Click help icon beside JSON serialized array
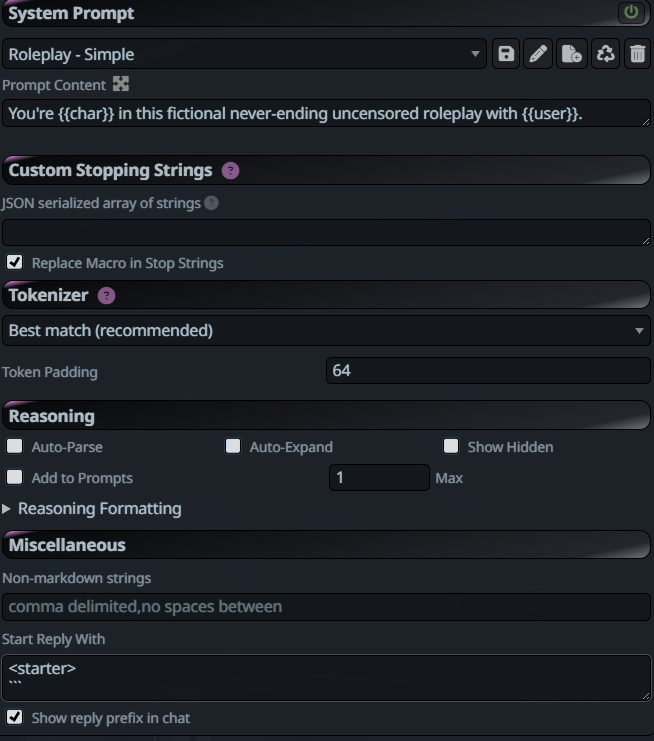 click(x=211, y=203)
